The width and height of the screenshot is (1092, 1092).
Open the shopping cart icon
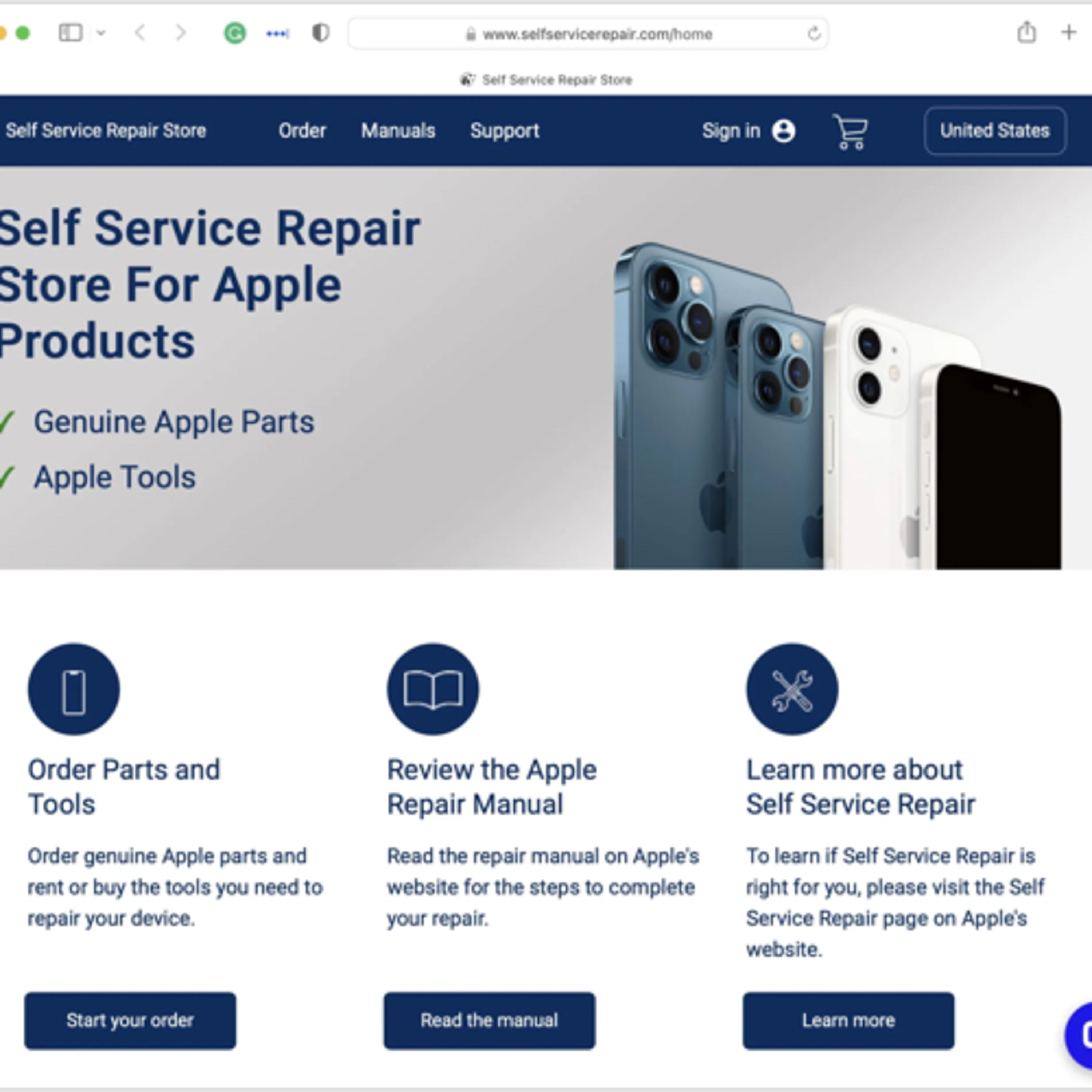click(850, 131)
